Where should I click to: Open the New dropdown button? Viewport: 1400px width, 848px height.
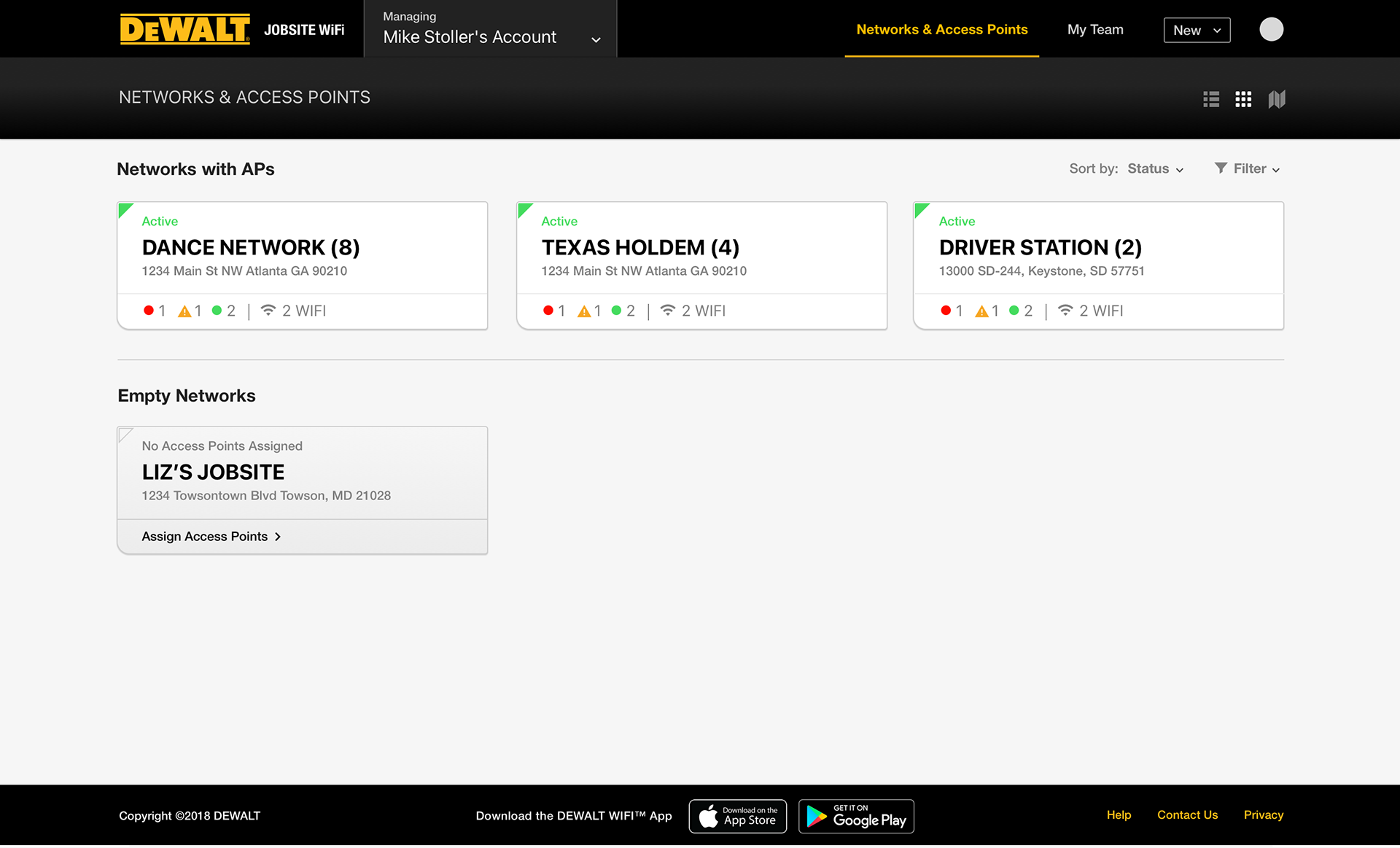click(x=1197, y=31)
